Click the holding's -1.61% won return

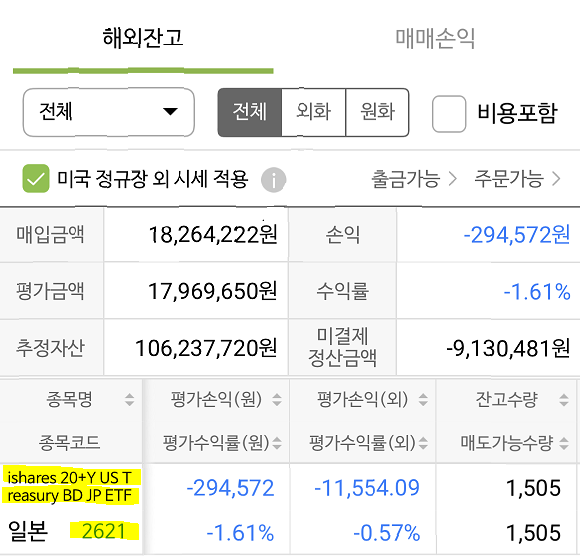click(240, 533)
